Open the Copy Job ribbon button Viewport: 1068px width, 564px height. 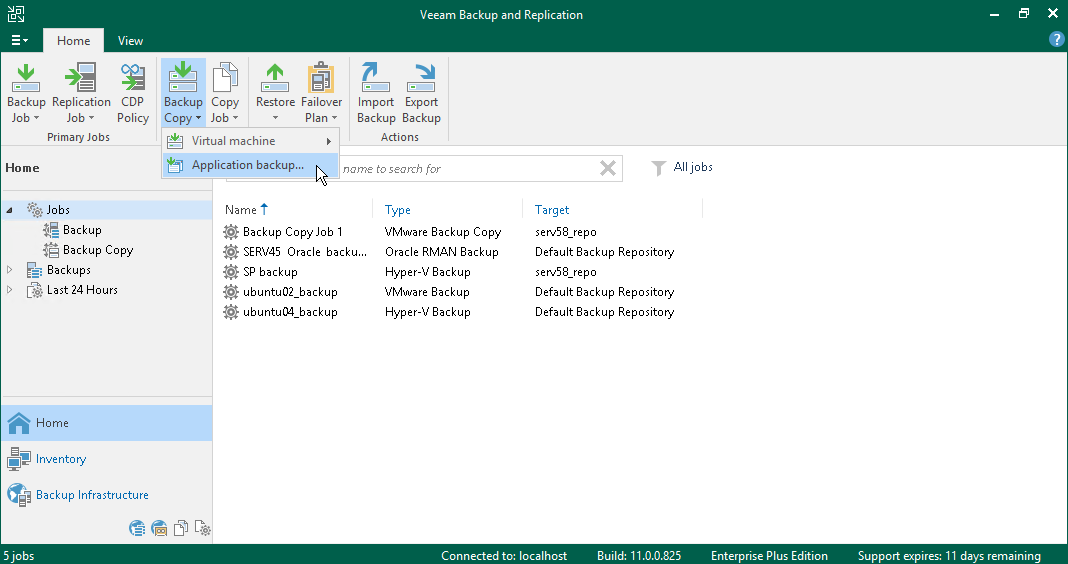coord(225,93)
